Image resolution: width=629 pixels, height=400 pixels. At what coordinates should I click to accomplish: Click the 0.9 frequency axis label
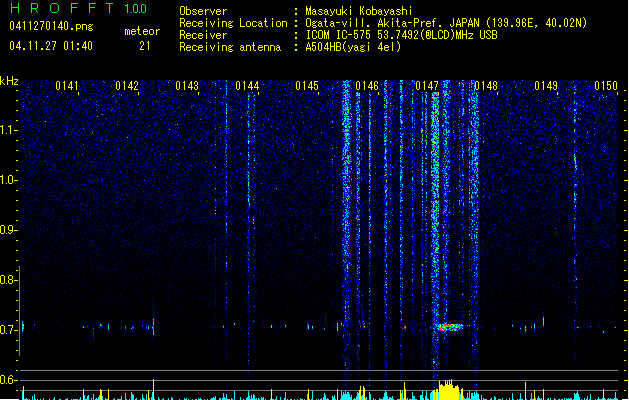point(8,230)
